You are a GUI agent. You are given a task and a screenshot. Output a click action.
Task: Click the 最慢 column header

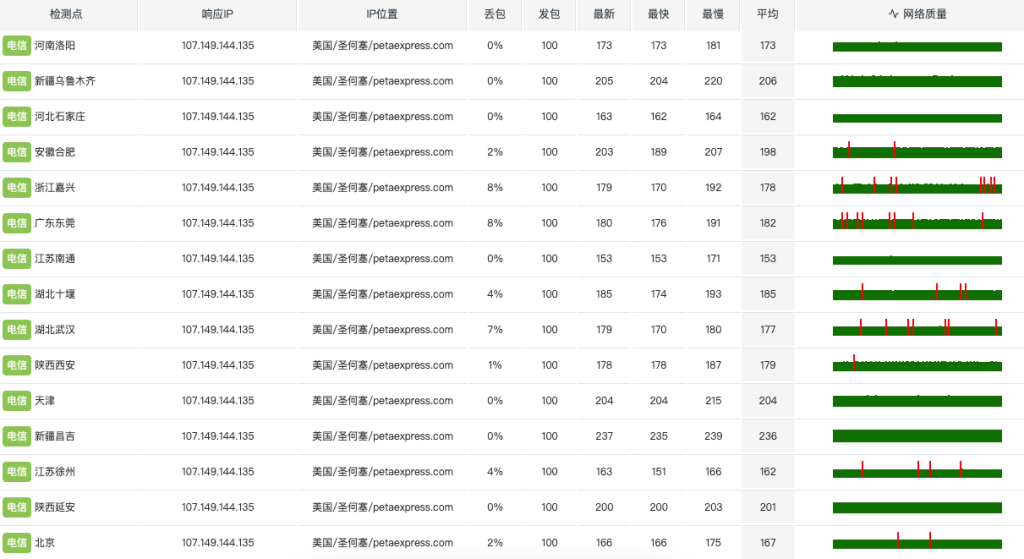coord(712,14)
